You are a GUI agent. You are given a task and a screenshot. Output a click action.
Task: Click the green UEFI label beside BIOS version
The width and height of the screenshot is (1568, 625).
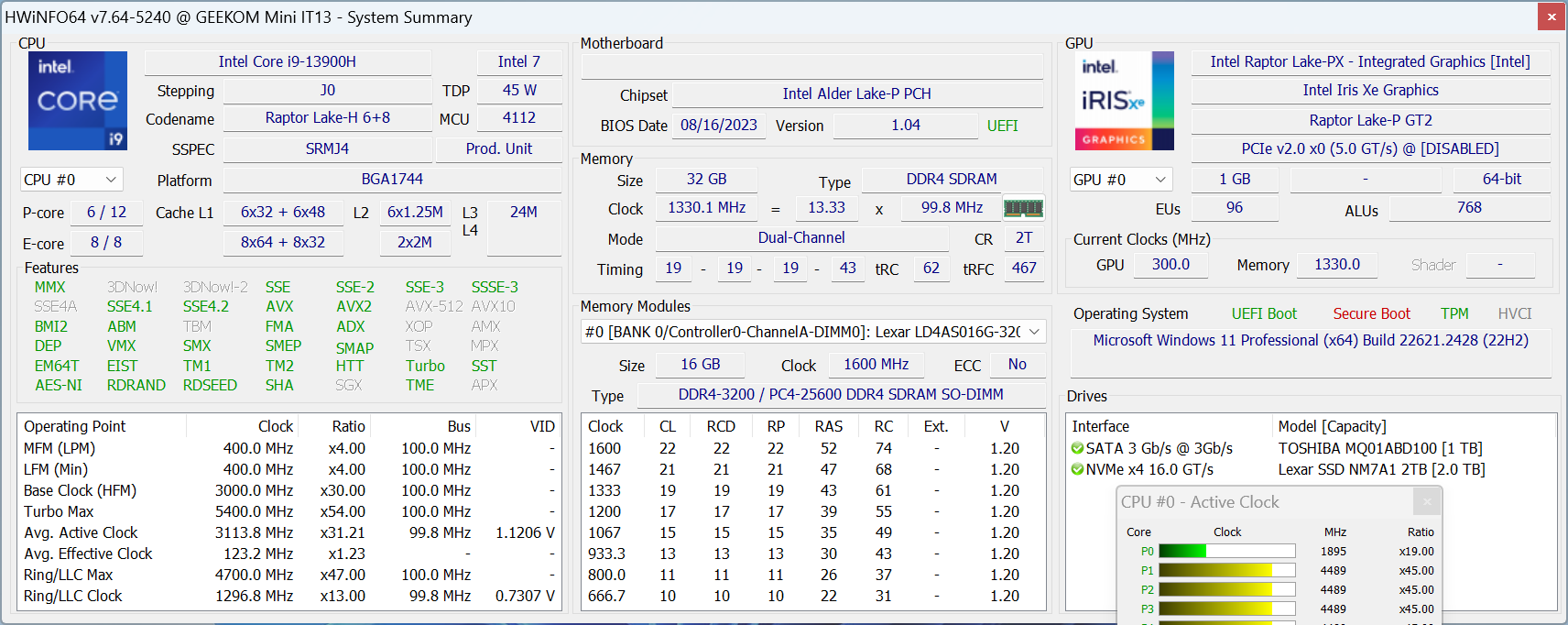[x=1003, y=126]
